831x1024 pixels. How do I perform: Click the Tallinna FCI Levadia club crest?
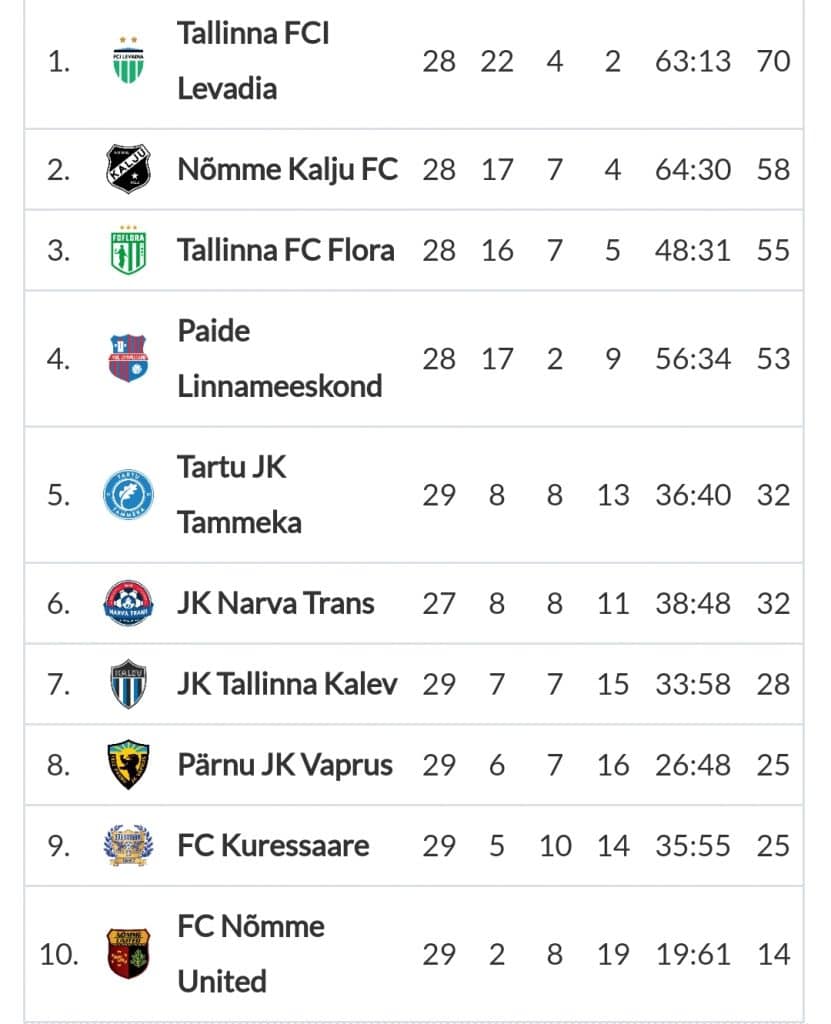128,61
